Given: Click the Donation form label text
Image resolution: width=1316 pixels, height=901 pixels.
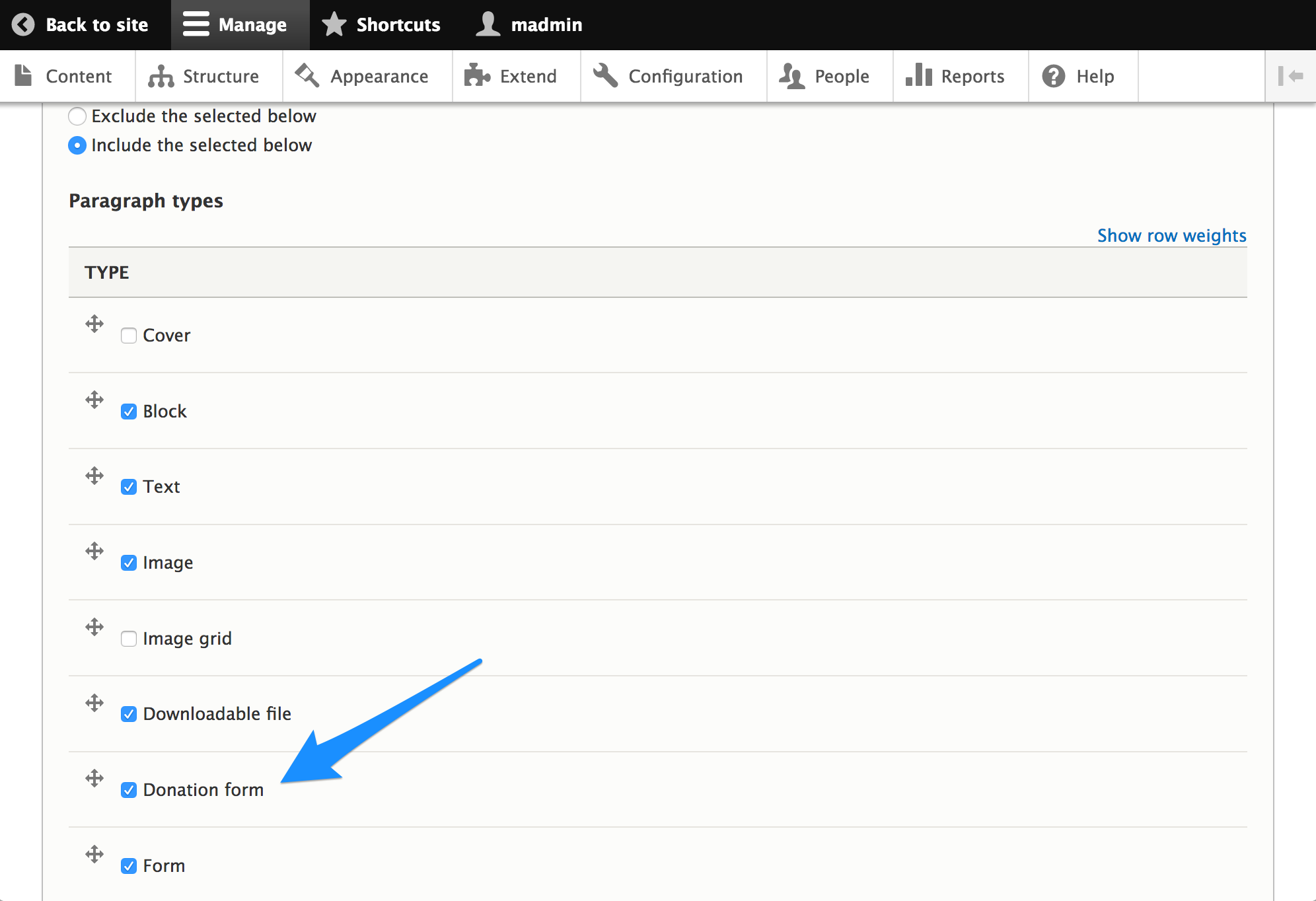Looking at the screenshot, I should click(x=203, y=790).
